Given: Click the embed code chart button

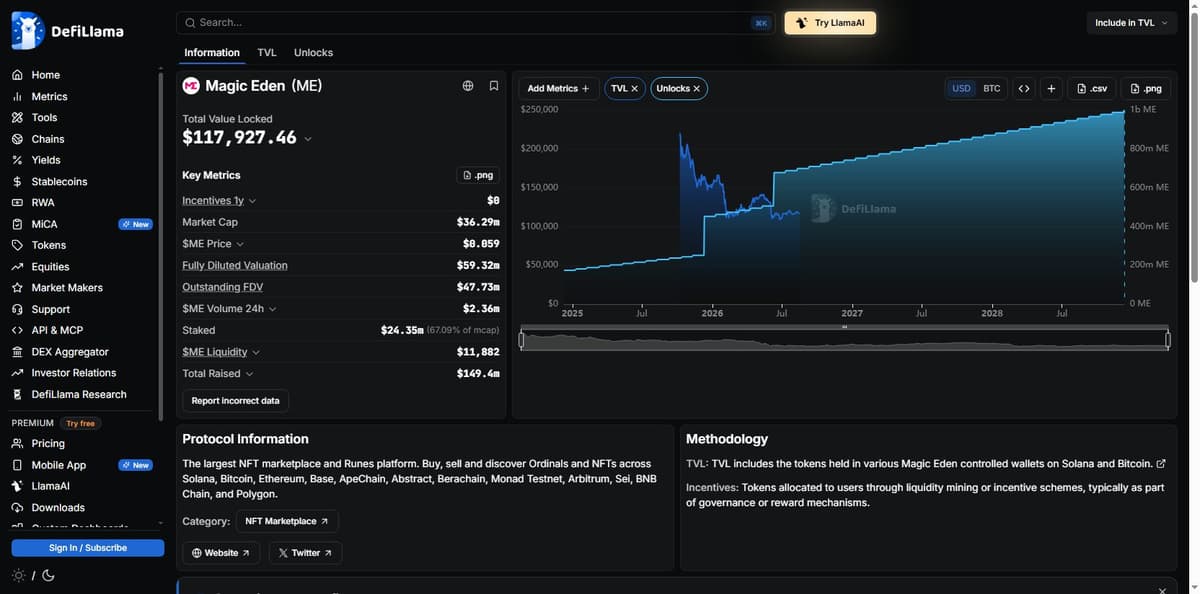Looking at the screenshot, I should [x=1023, y=88].
